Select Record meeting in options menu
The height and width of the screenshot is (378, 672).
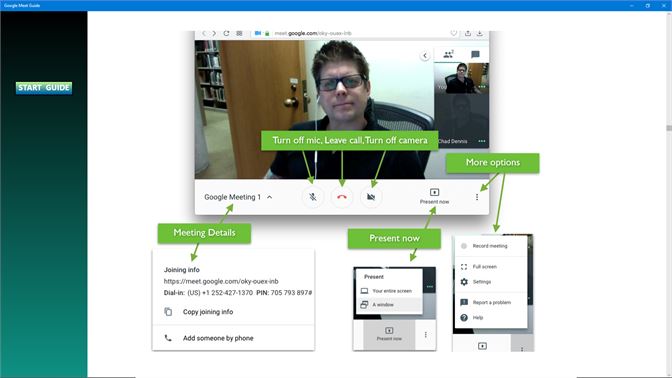click(x=490, y=246)
